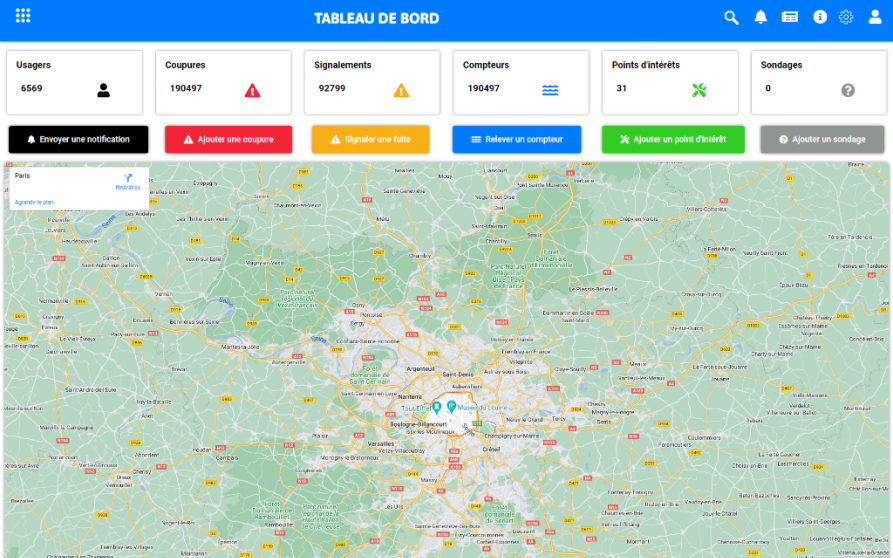Click Paris label in map info box

coord(22,175)
